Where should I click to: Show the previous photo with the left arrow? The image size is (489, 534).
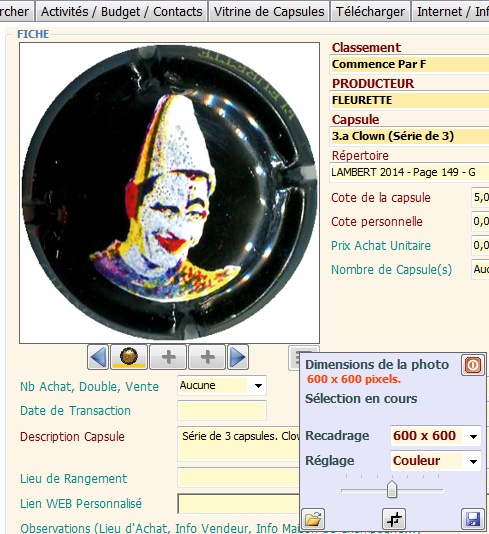click(98, 357)
